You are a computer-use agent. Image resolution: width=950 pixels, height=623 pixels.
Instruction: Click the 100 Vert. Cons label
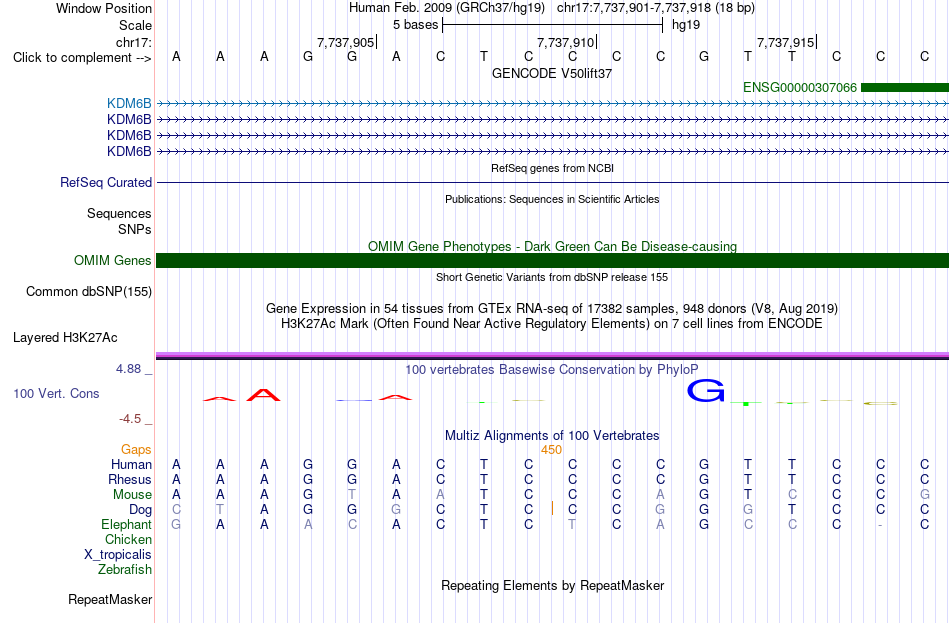pos(56,394)
